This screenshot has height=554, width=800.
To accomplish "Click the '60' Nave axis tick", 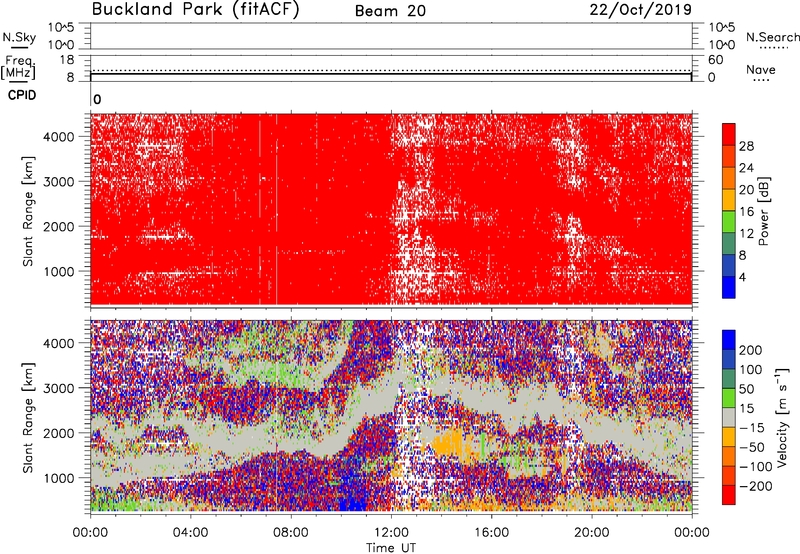I will click(716, 60).
